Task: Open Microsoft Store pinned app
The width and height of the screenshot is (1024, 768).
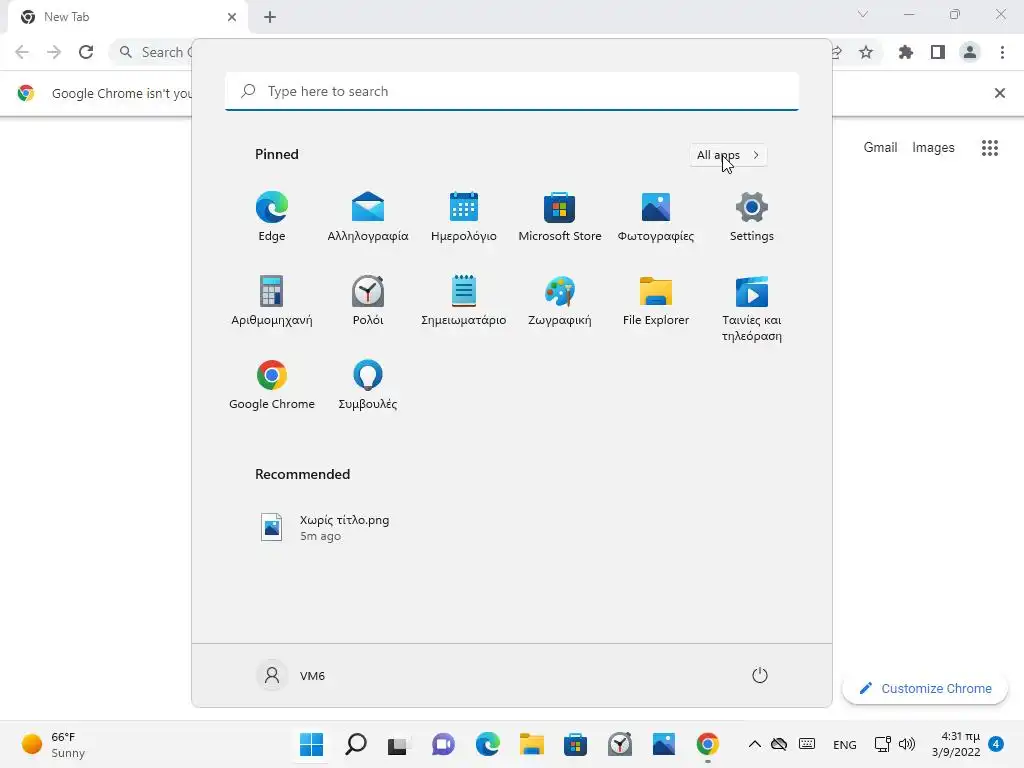Action: [x=560, y=217]
